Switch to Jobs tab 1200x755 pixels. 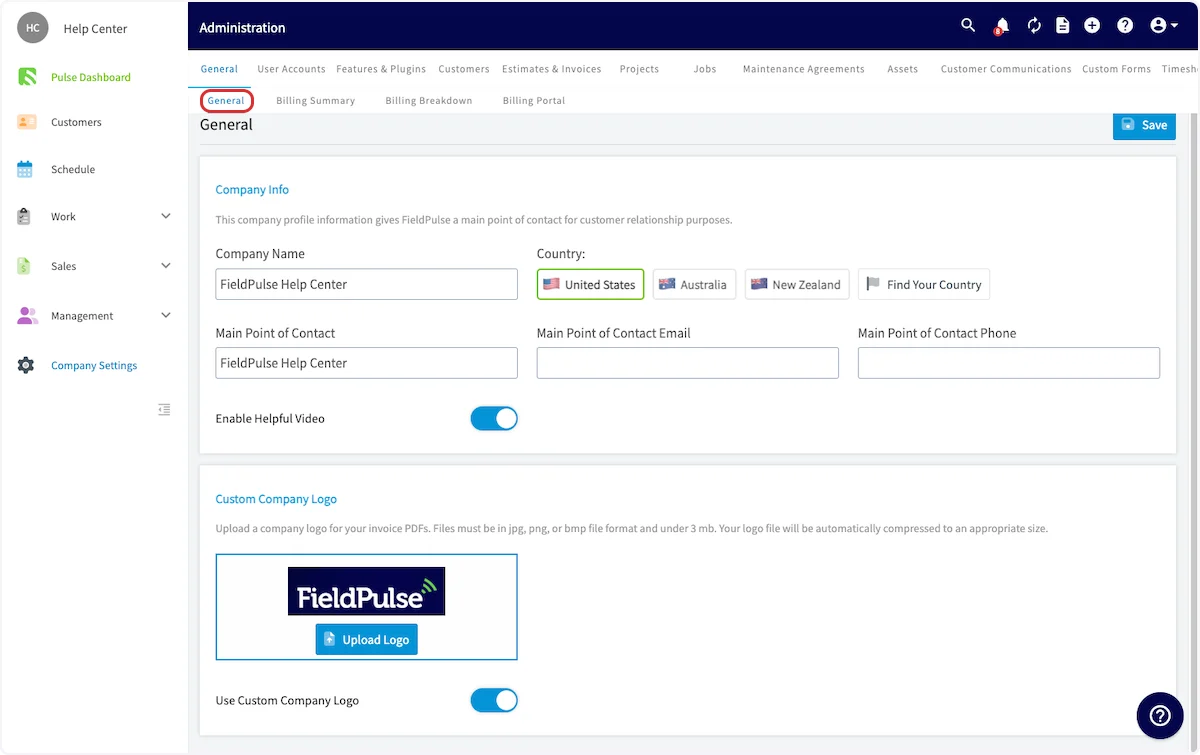(705, 69)
